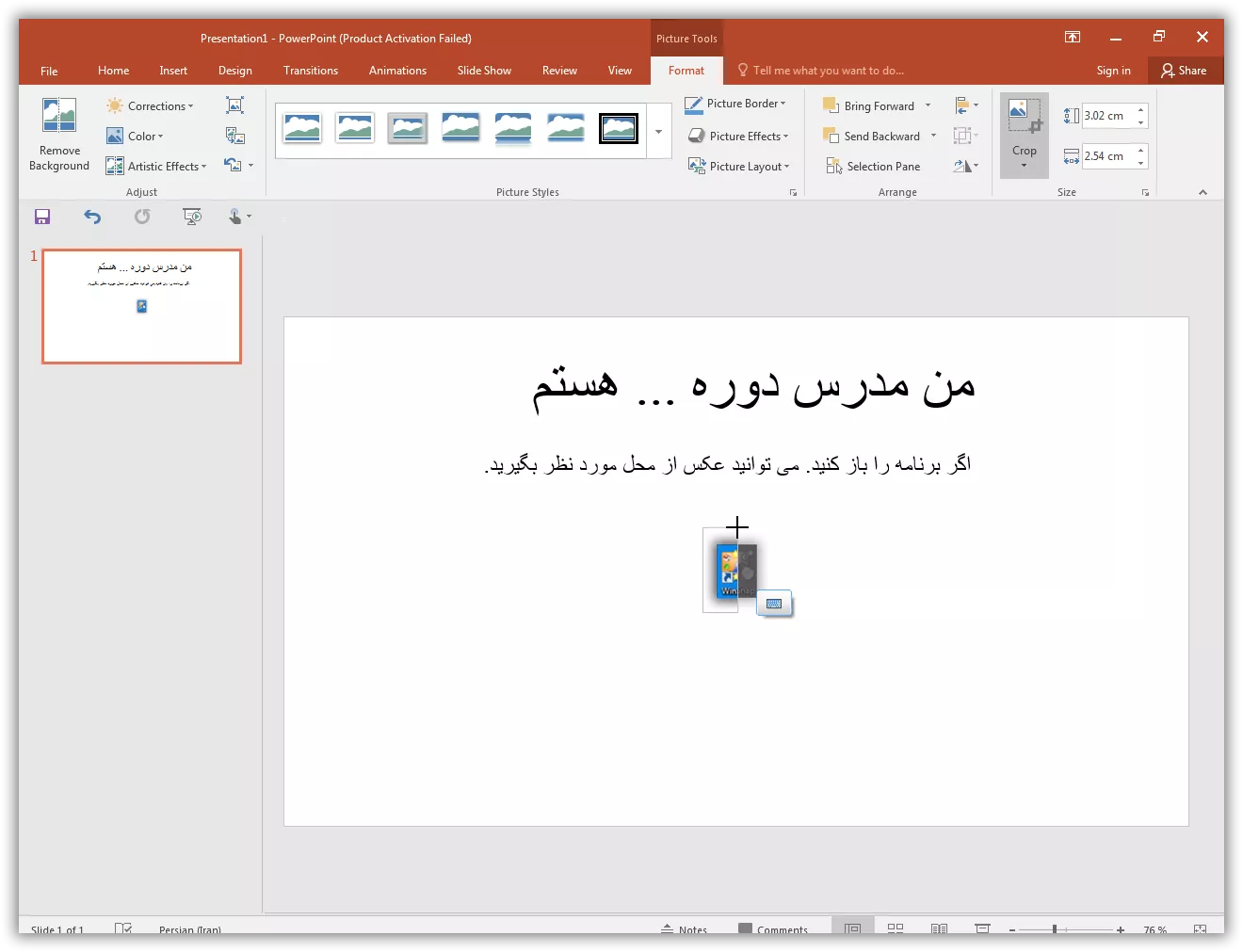Viewport: 1243px width, 952px height.
Task: Apply seventh picture style with black double frame
Action: [x=619, y=128]
